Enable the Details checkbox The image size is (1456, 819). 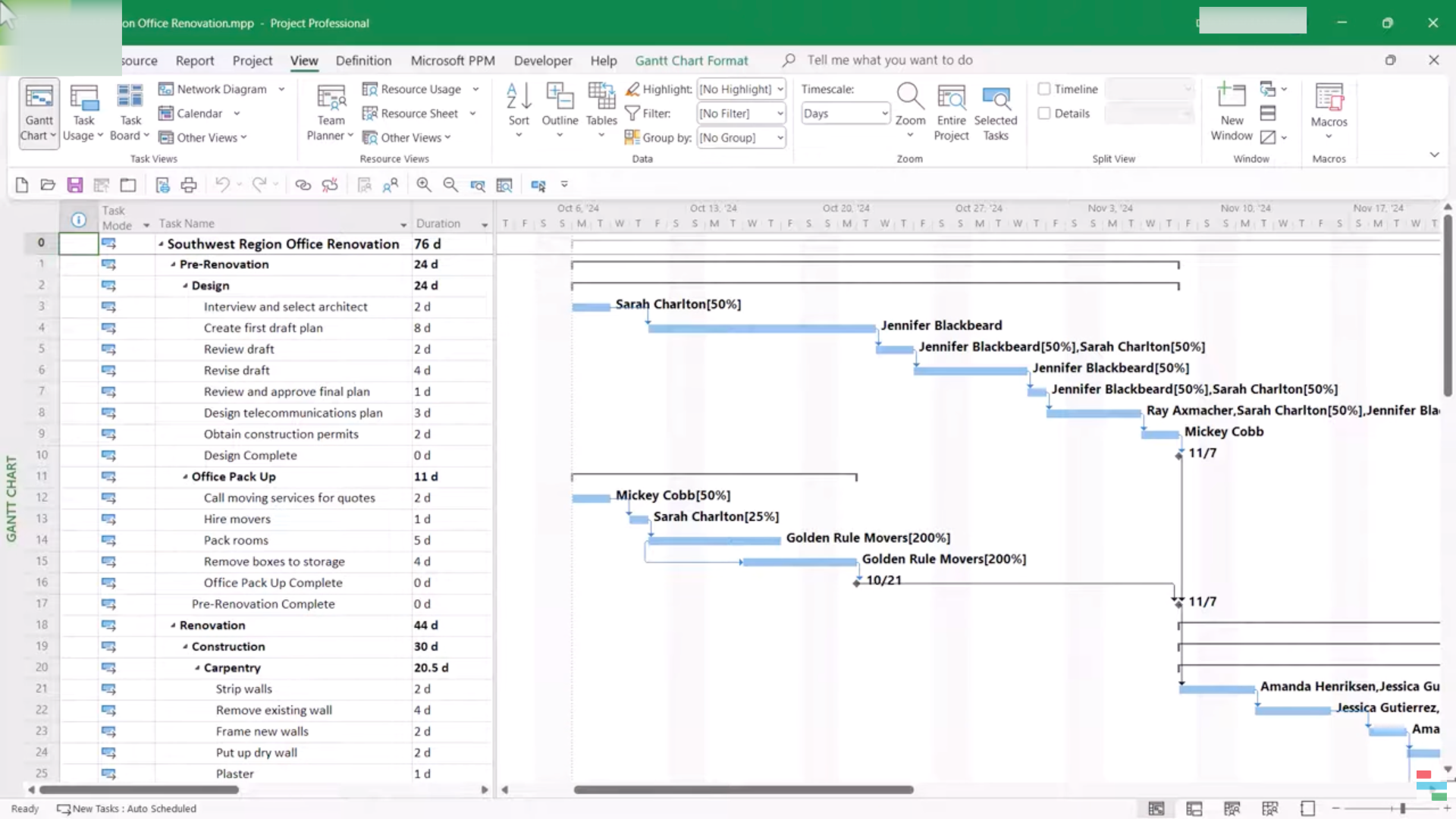click(1044, 114)
